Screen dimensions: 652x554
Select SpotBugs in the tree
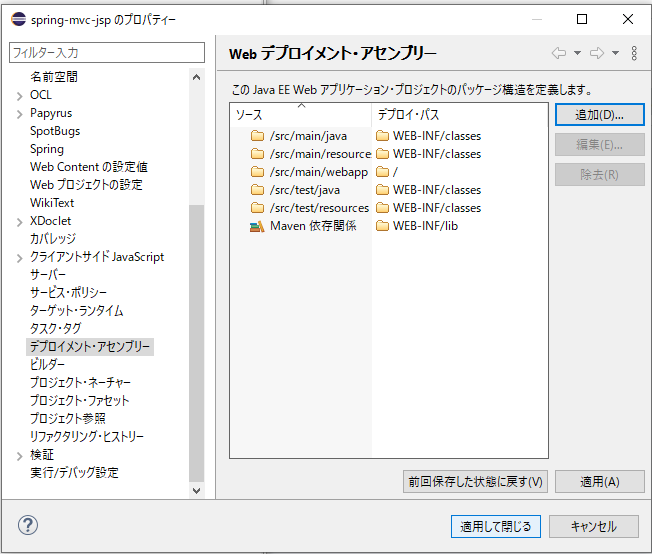(x=55, y=131)
